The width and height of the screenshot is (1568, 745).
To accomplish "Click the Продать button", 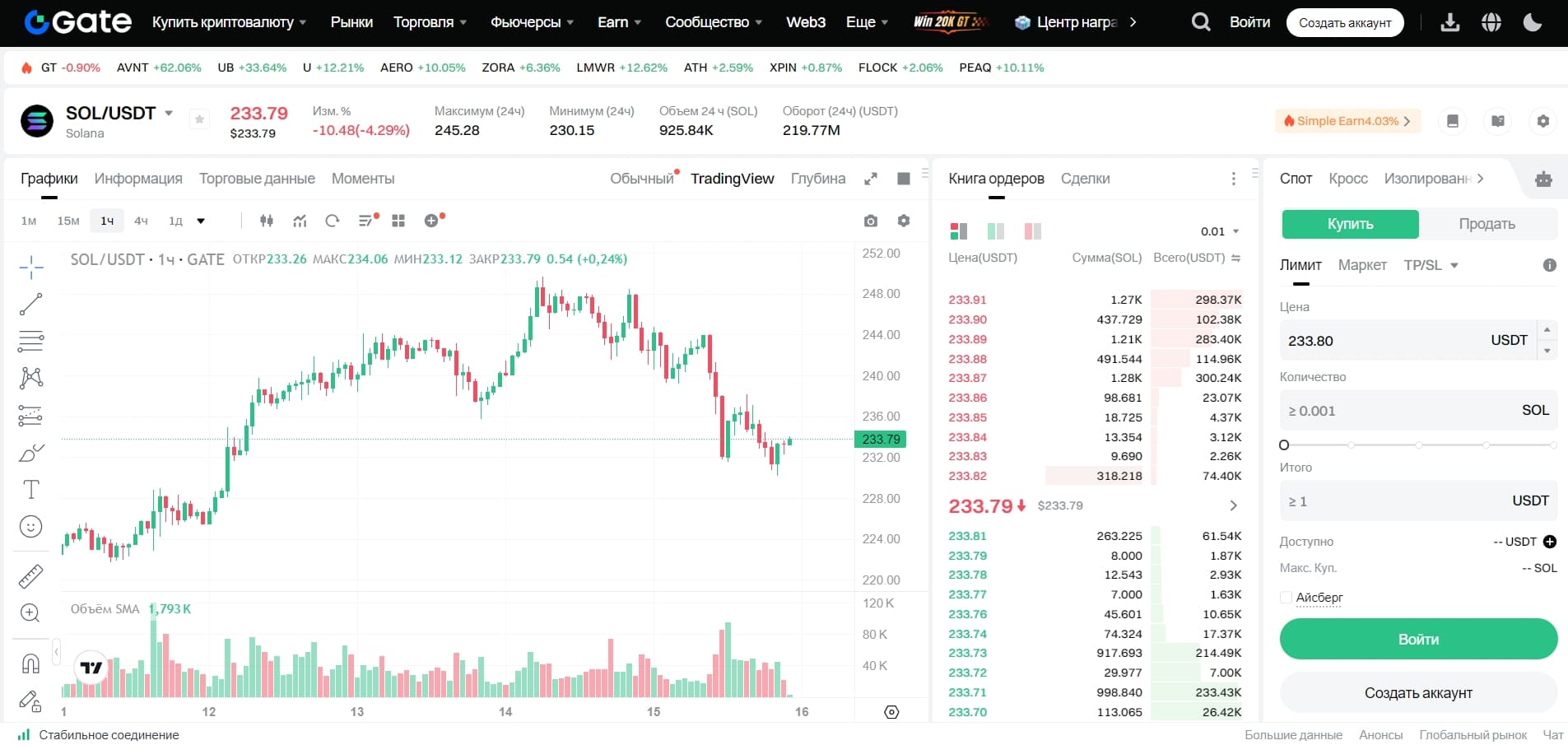I will [1487, 224].
